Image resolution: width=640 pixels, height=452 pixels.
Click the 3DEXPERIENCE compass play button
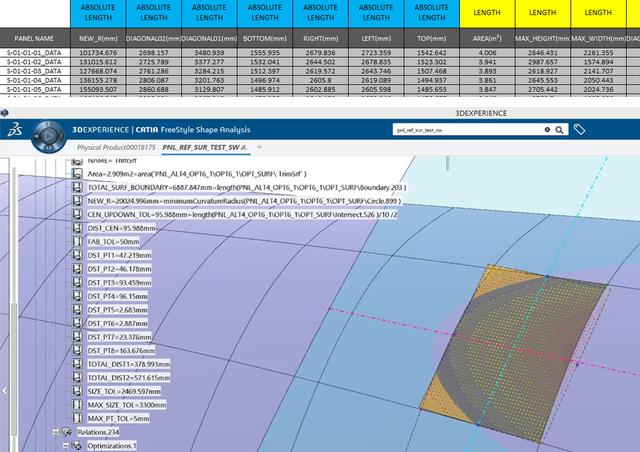pyautogui.click(x=48, y=131)
